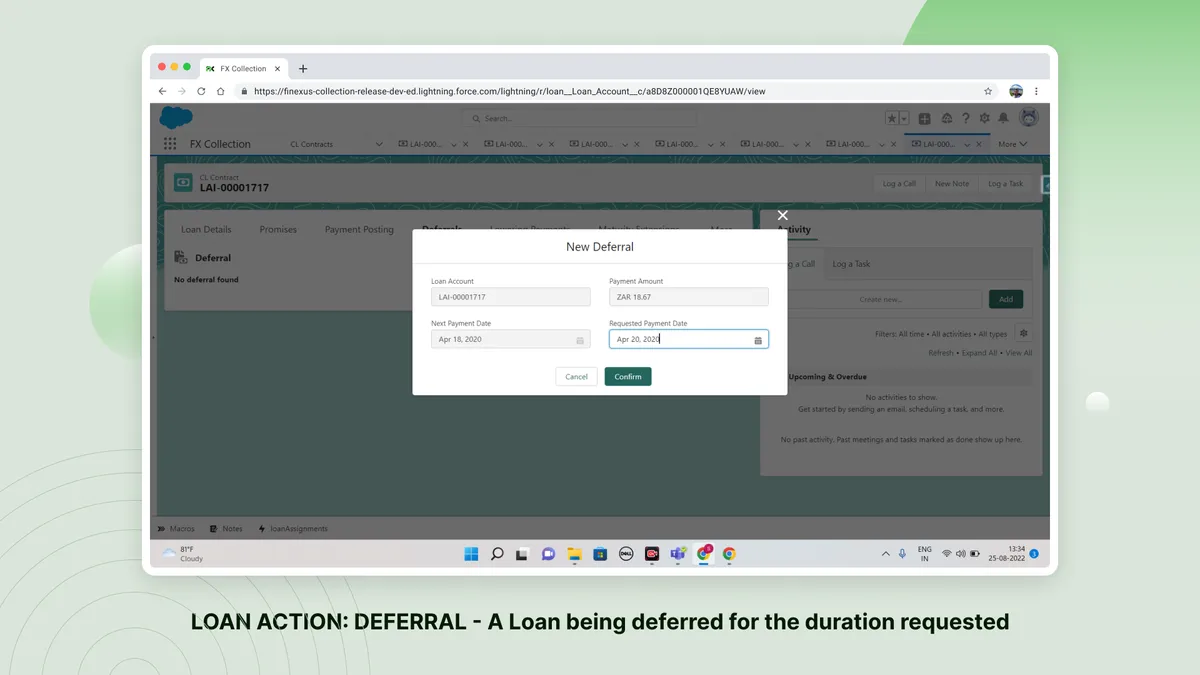Image resolution: width=1200 pixels, height=675 pixels.
Task: Open the activity filter settings gear
Action: pyautogui.click(x=1023, y=333)
